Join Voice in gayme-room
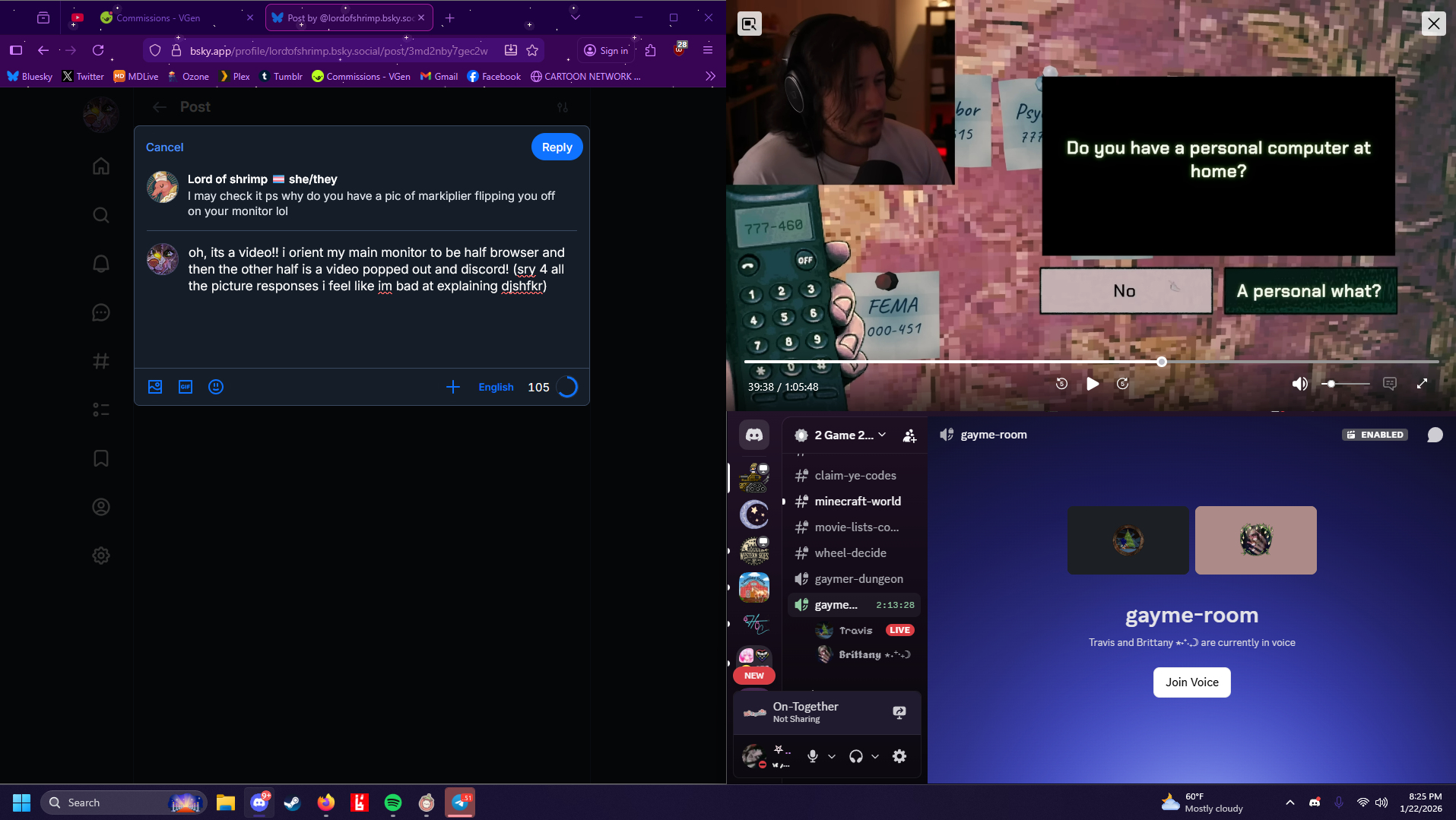 pos(1191,682)
